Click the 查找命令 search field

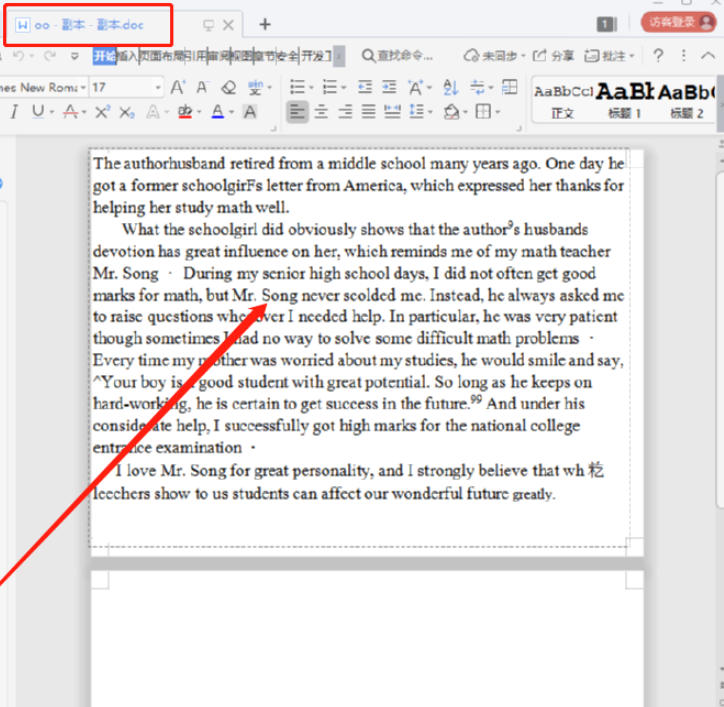pyautogui.click(x=398, y=55)
